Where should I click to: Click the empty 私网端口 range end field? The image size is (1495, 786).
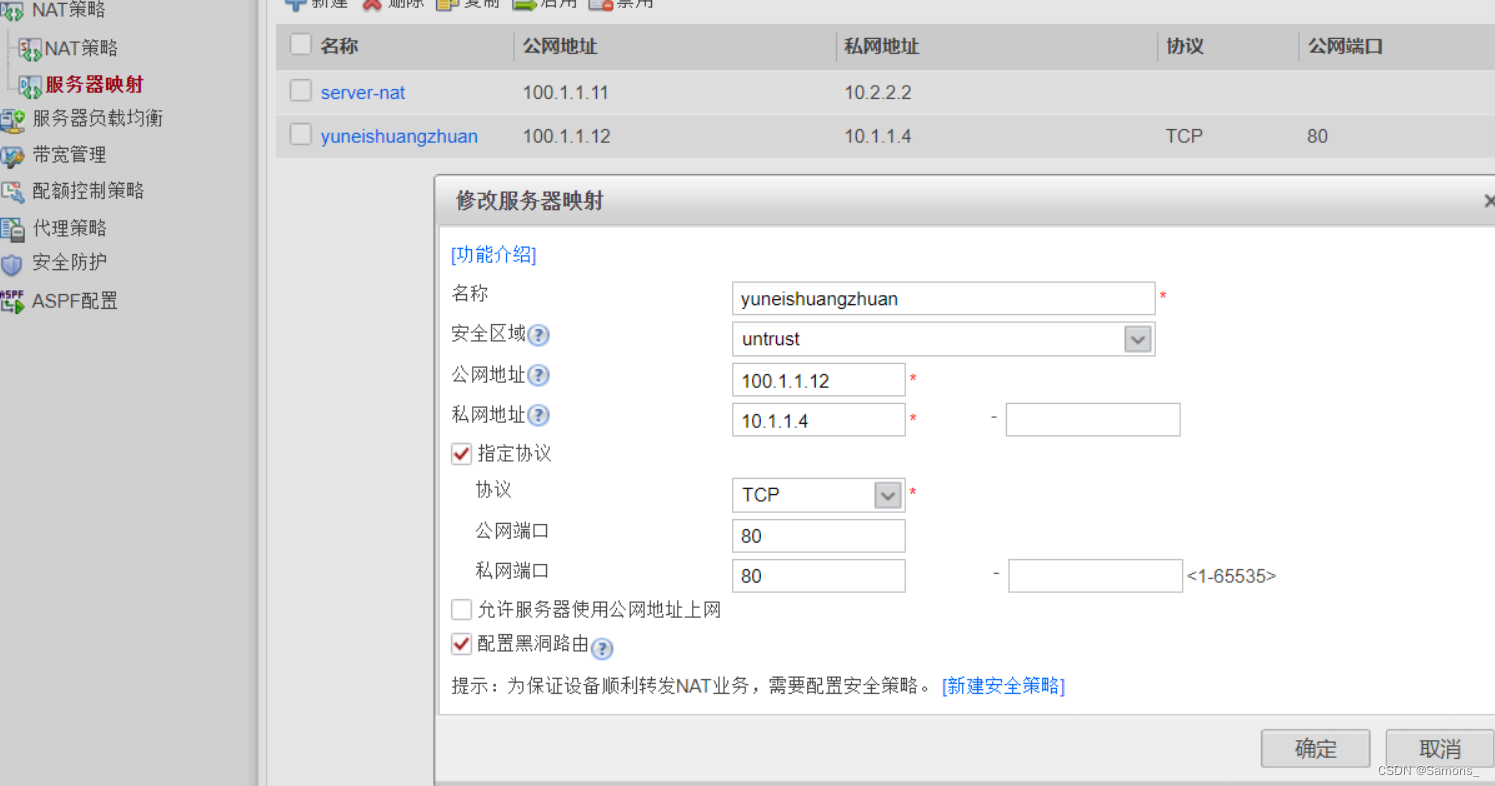coord(1095,576)
